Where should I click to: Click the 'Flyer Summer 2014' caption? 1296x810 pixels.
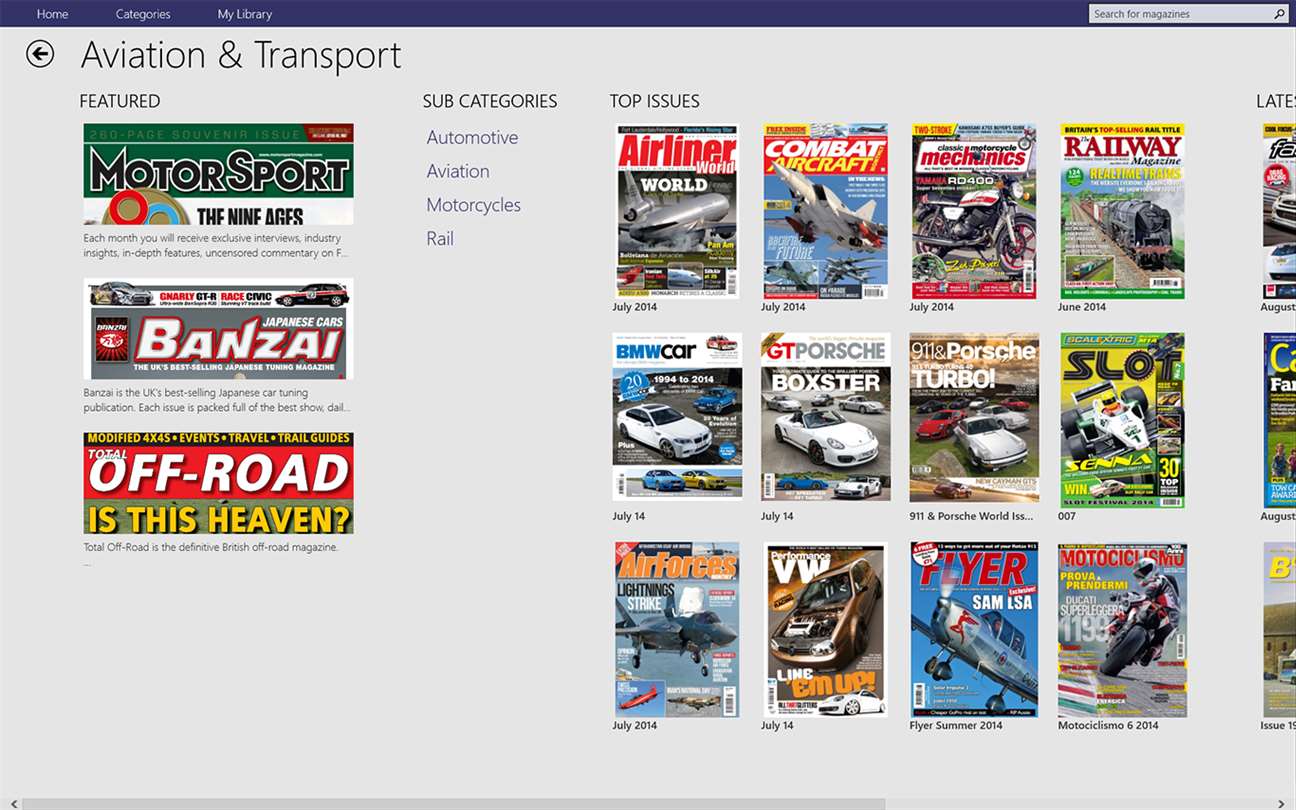956,726
